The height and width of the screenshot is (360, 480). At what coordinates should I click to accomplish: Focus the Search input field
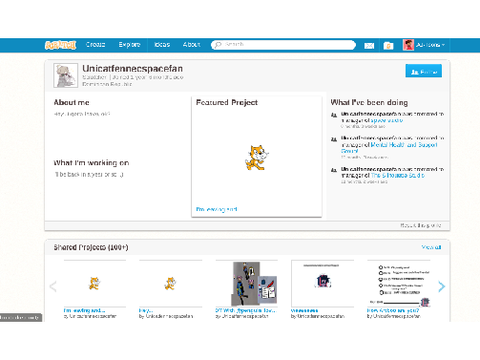(283, 45)
